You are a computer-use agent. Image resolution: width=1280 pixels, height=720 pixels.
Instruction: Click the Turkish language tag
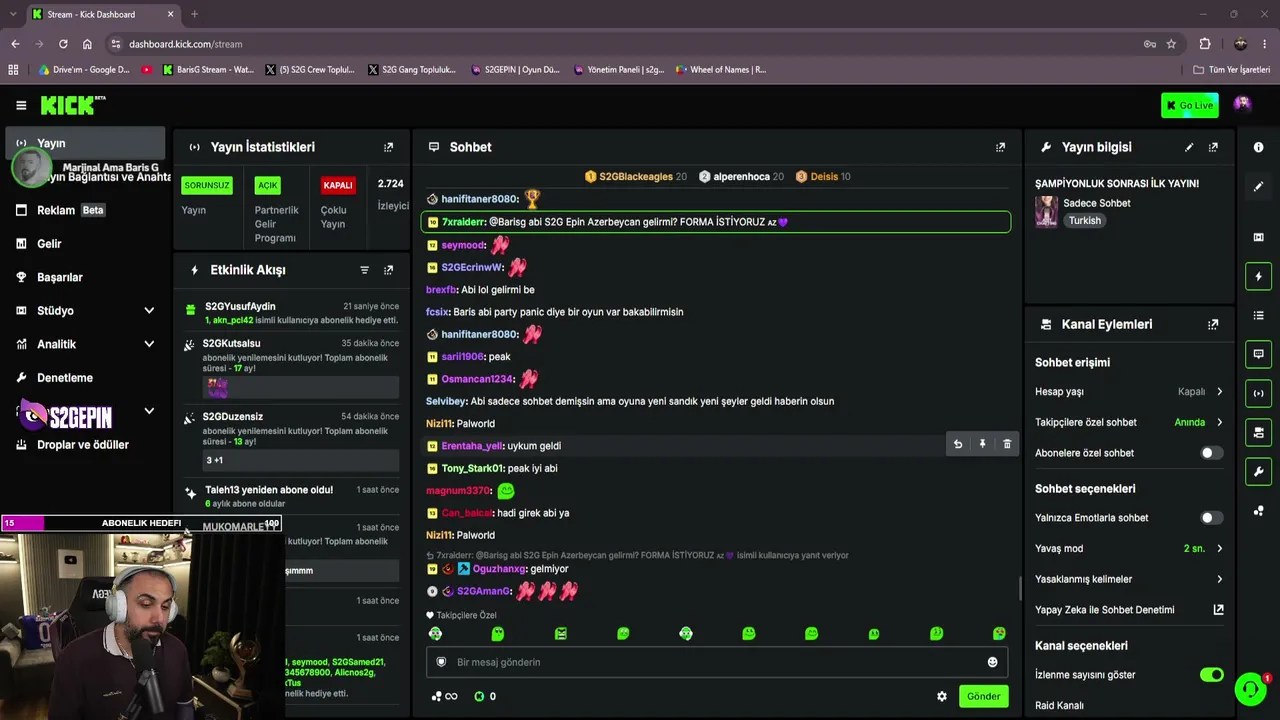click(x=1084, y=221)
